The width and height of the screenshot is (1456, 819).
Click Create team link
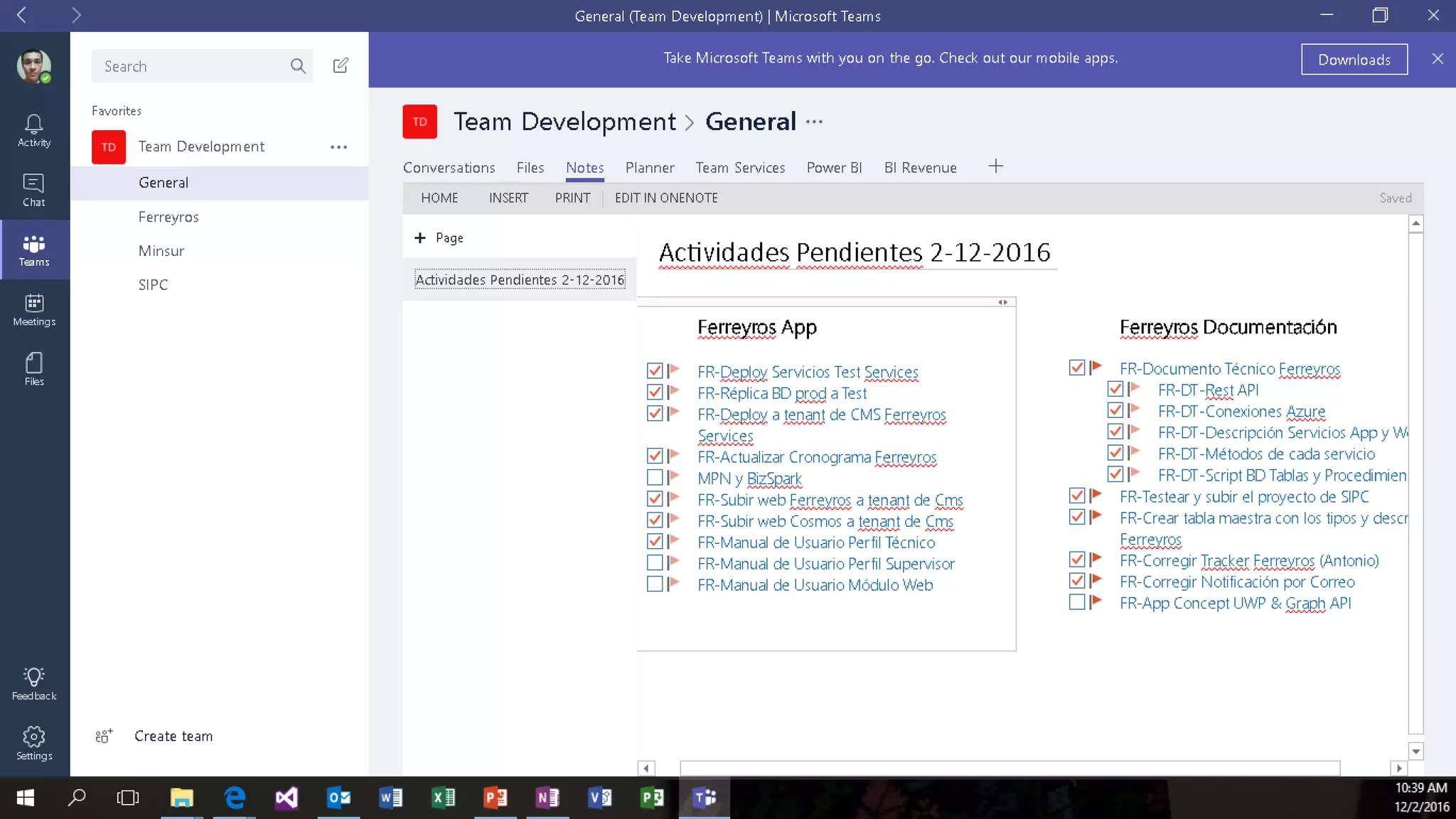click(x=173, y=737)
